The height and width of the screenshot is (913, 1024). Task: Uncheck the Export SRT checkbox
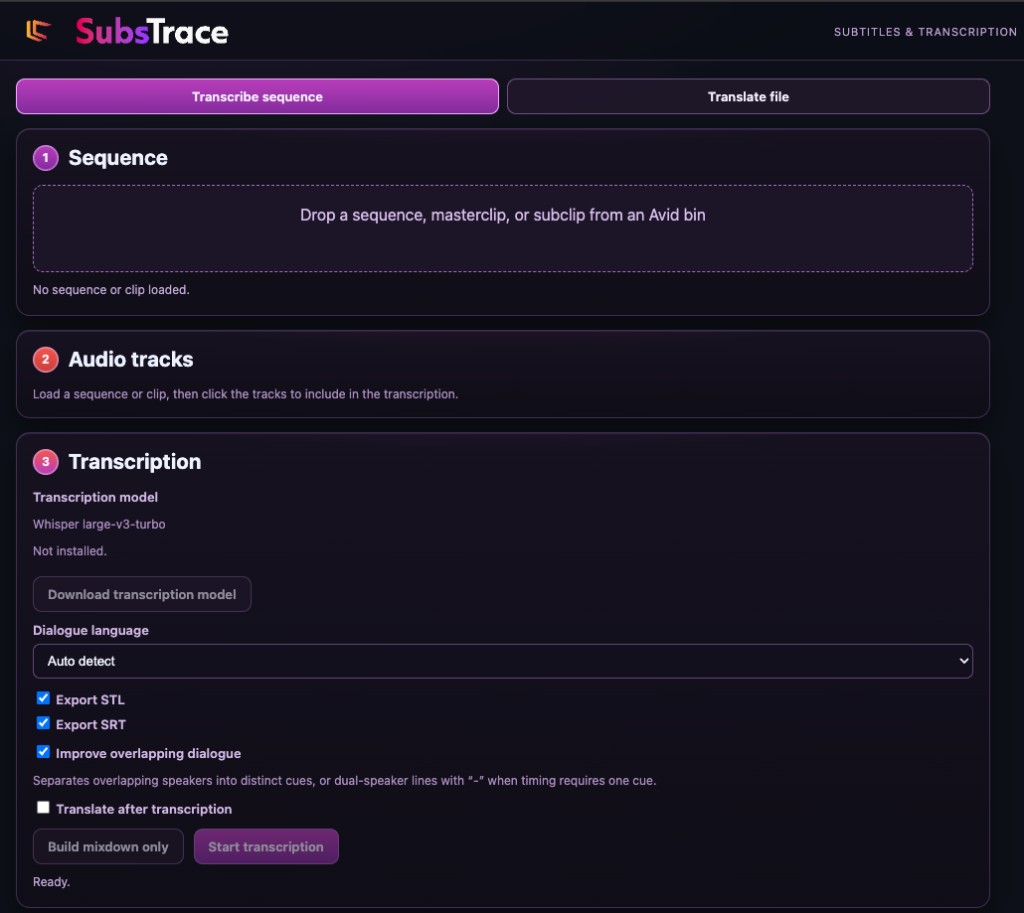tap(43, 723)
